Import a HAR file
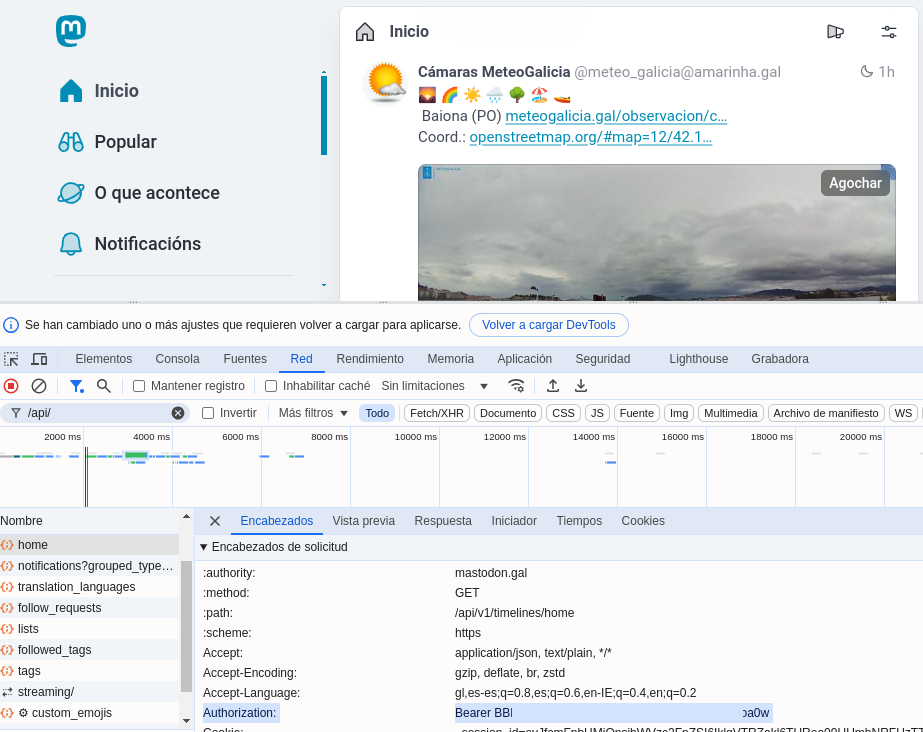This screenshot has width=923, height=732. point(551,385)
